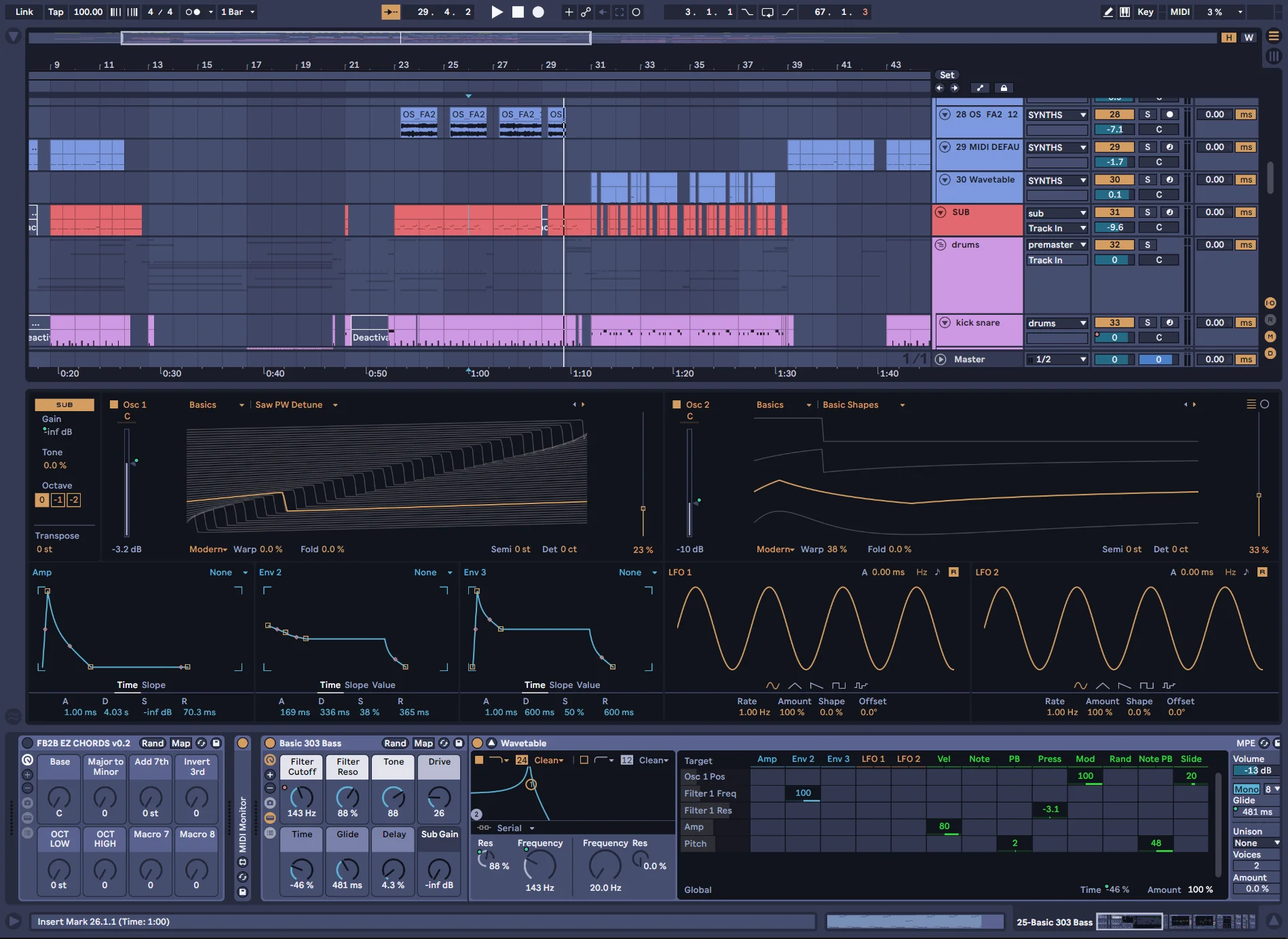
Task: Click the tempo field 100.00
Action: (88, 12)
